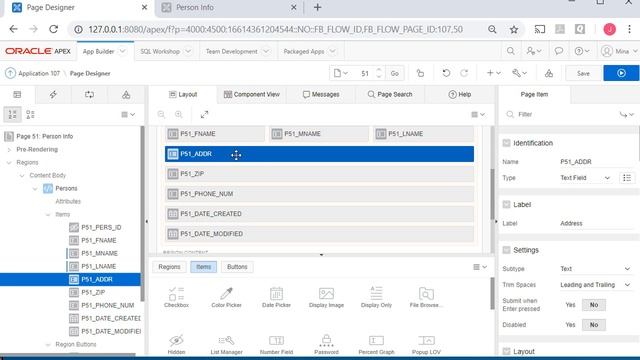Viewport: 640px width, 360px height.
Task: Switch to the Messages tab
Action: [321, 94]
